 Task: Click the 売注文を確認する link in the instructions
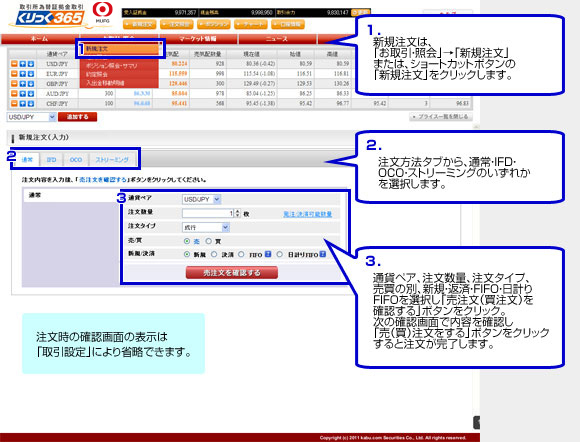pos(102,179)
